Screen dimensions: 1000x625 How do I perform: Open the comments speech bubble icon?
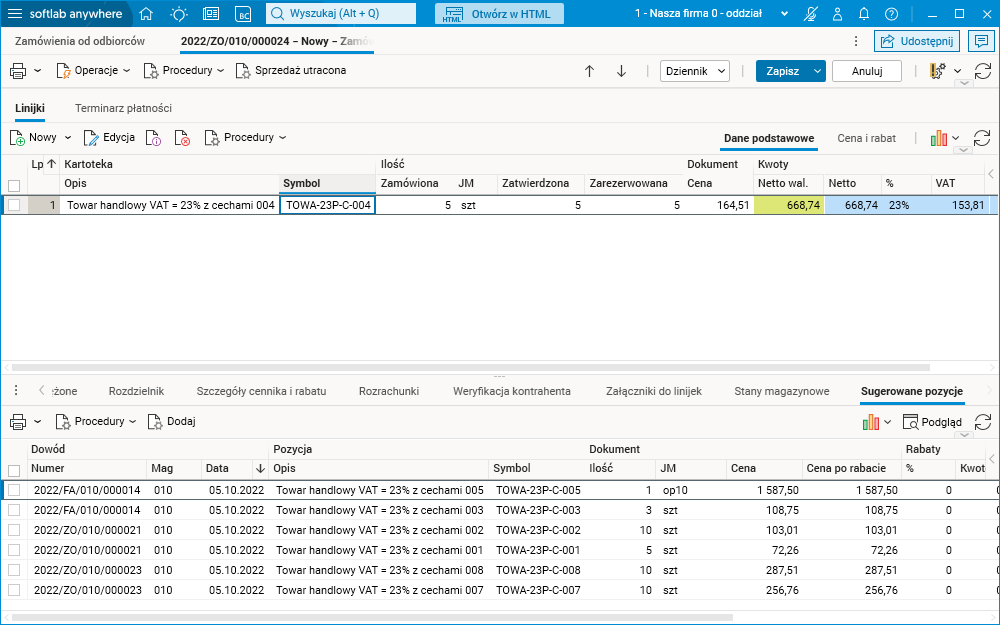pyautogui.click(x=982, y=41)
